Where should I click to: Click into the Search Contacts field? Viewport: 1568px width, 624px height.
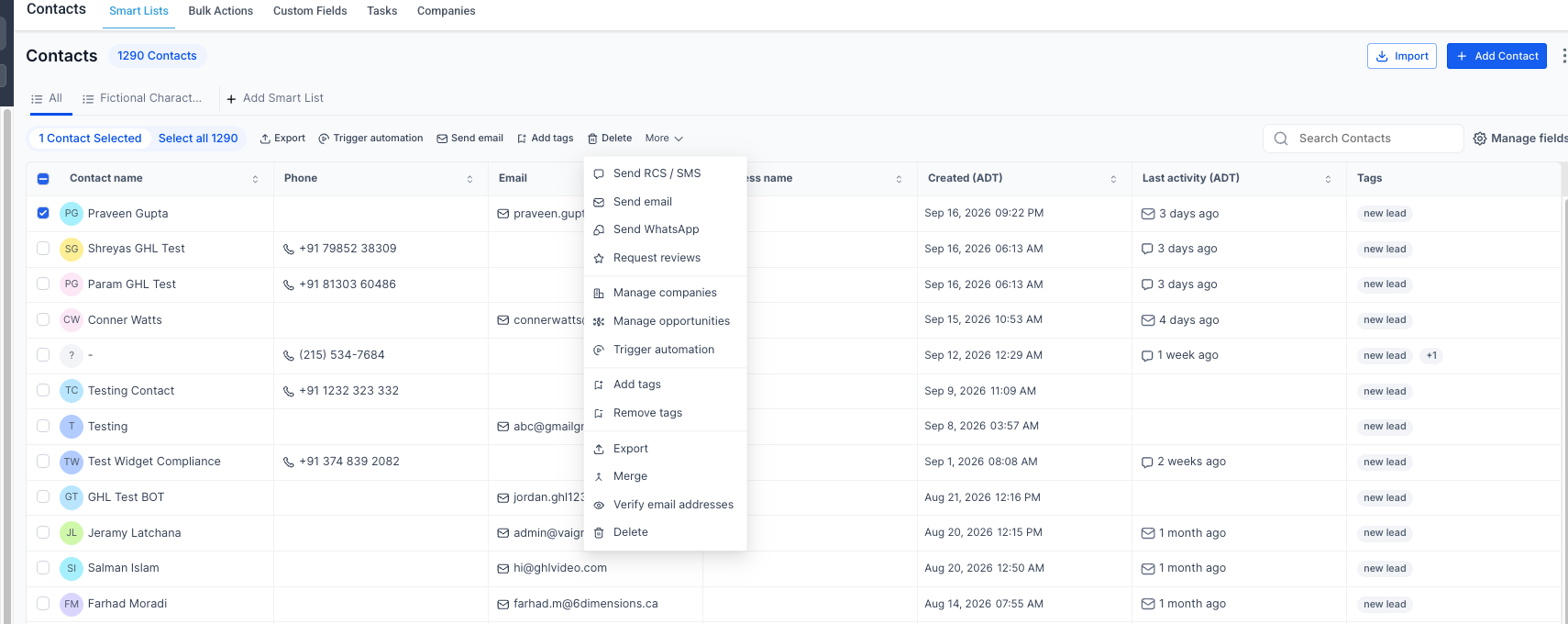[x=1363, y=139]
